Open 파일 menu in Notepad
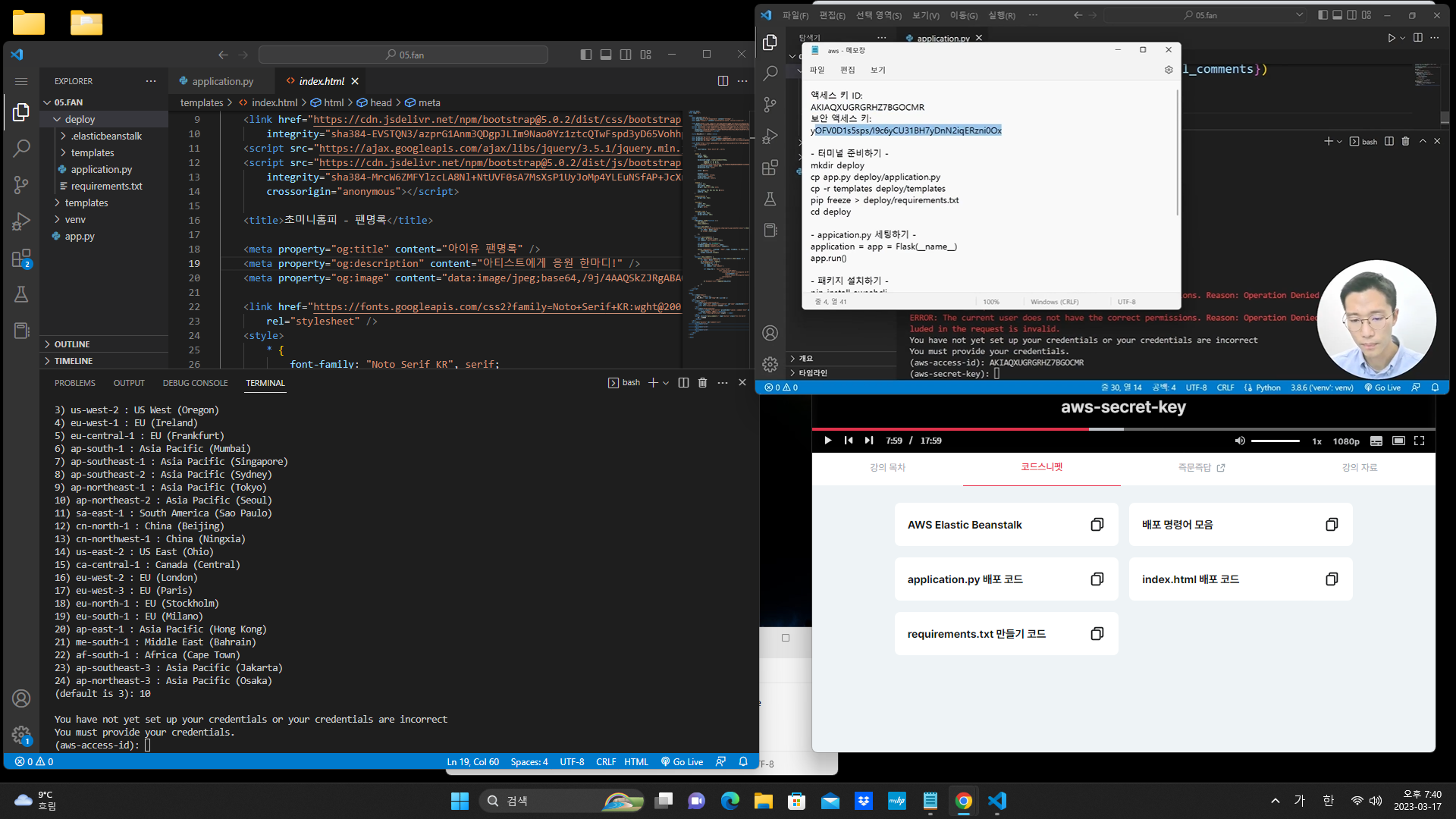Screen dimensions: 1456x819 (817, 70)
